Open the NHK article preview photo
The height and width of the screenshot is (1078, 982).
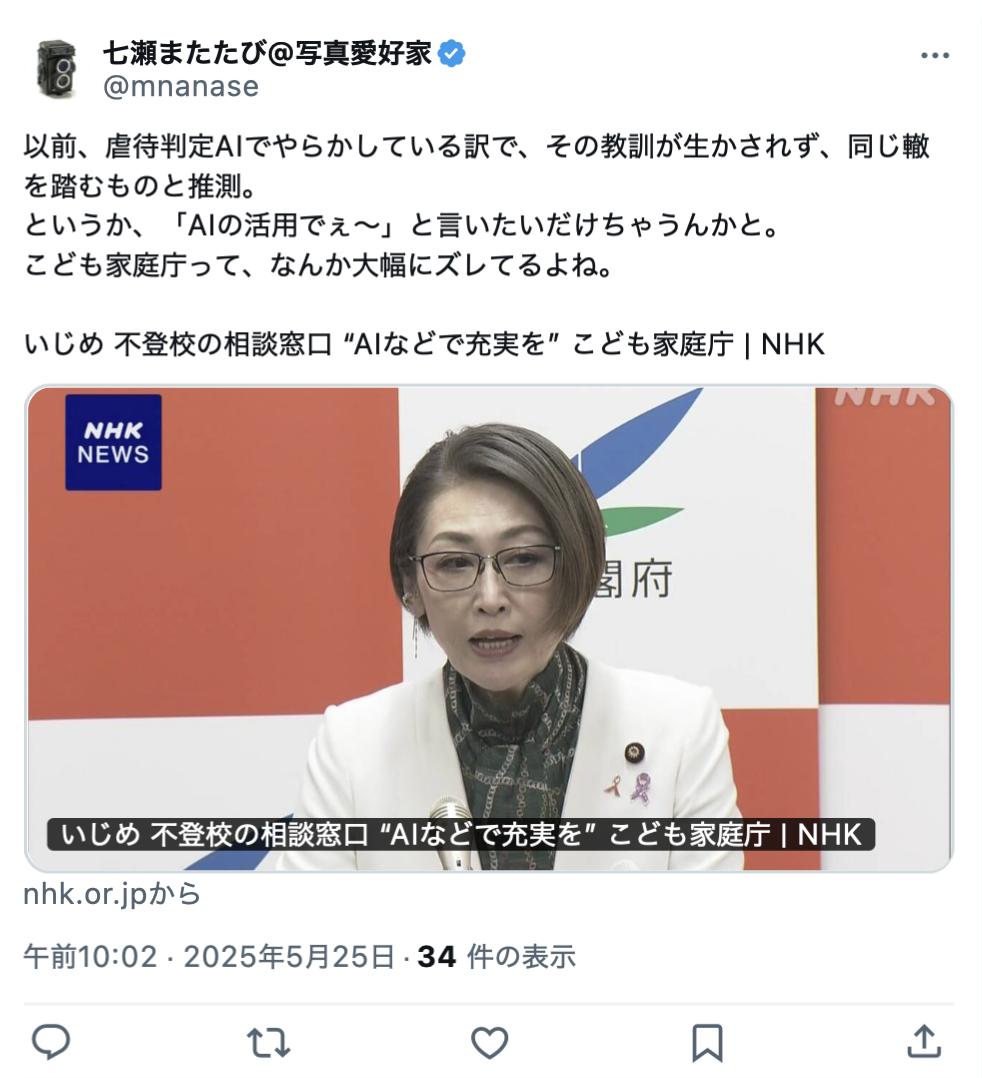pos(489,628)
